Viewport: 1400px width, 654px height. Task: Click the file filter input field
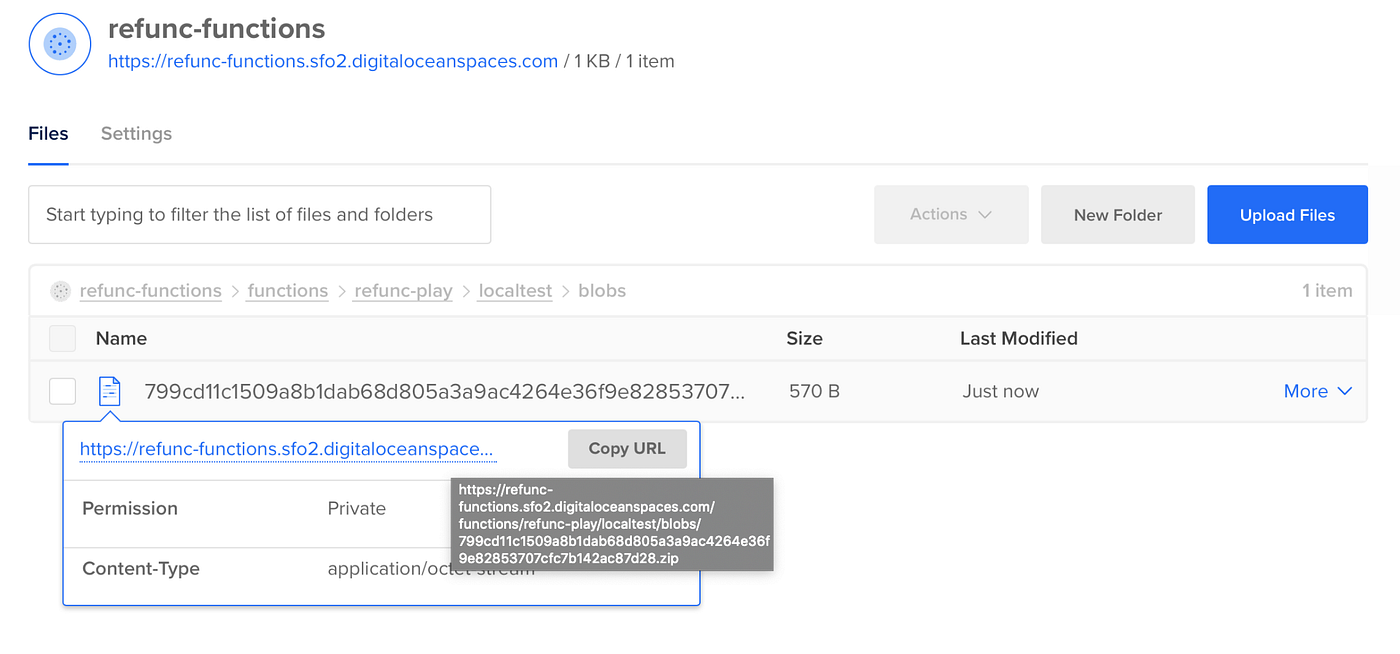[x=260, y=214]
